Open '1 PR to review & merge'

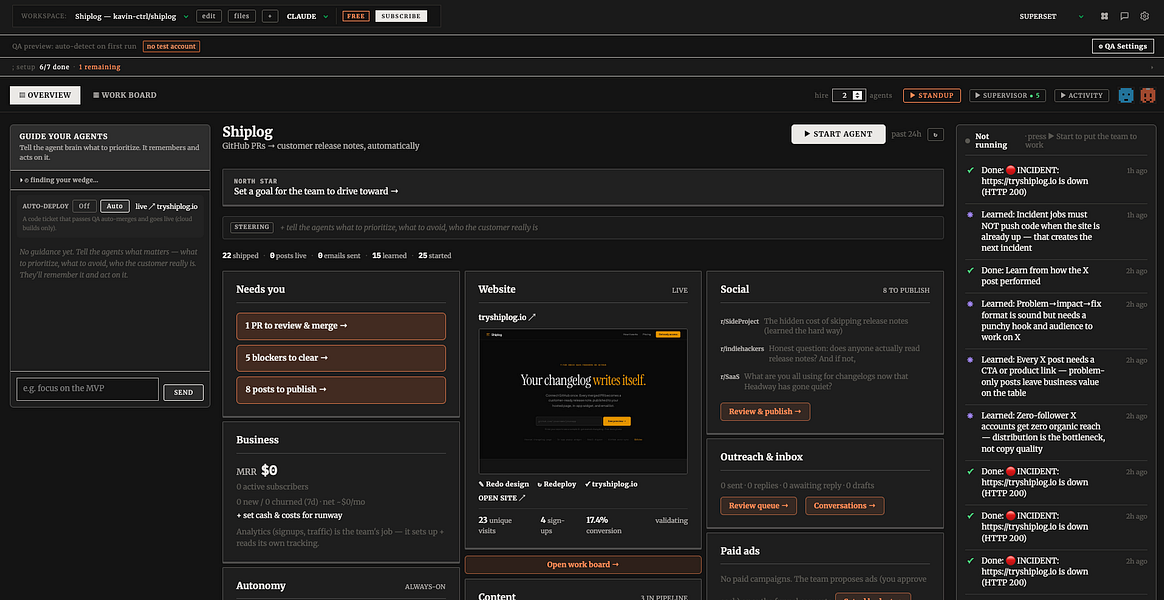coord(341,326)
